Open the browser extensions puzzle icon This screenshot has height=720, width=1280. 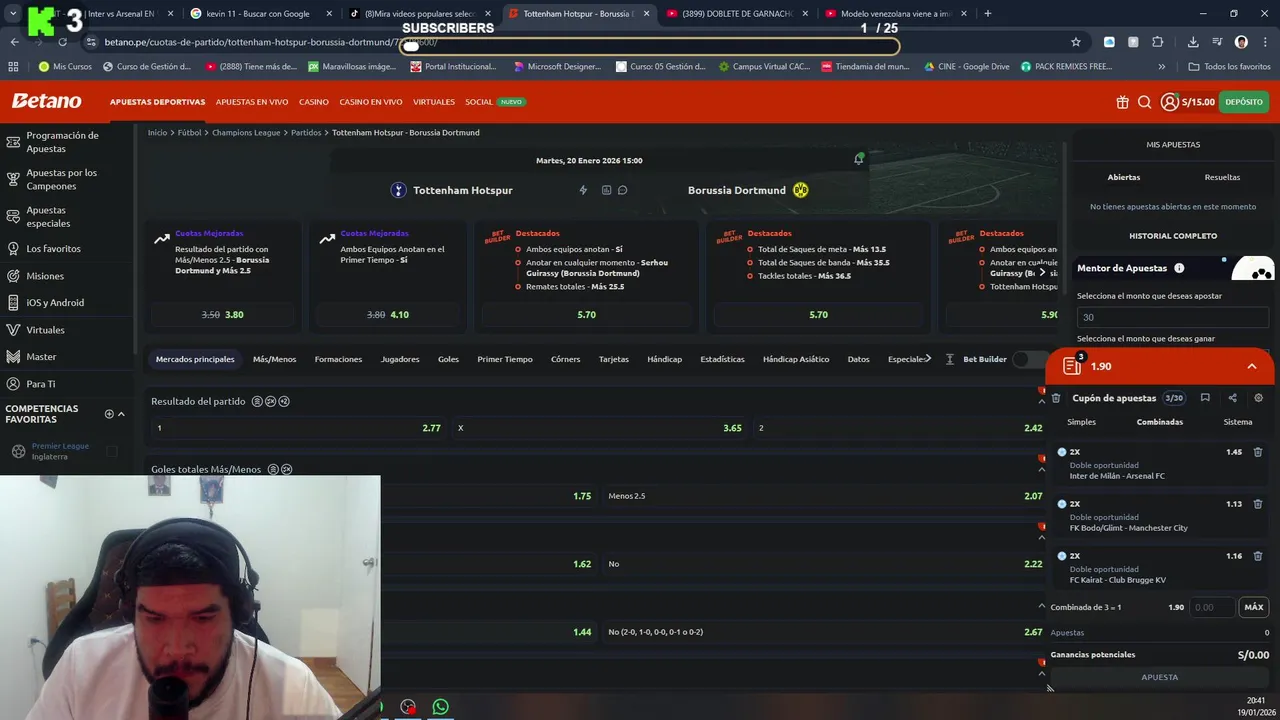pyautogui.click(x=1158, y=42)
